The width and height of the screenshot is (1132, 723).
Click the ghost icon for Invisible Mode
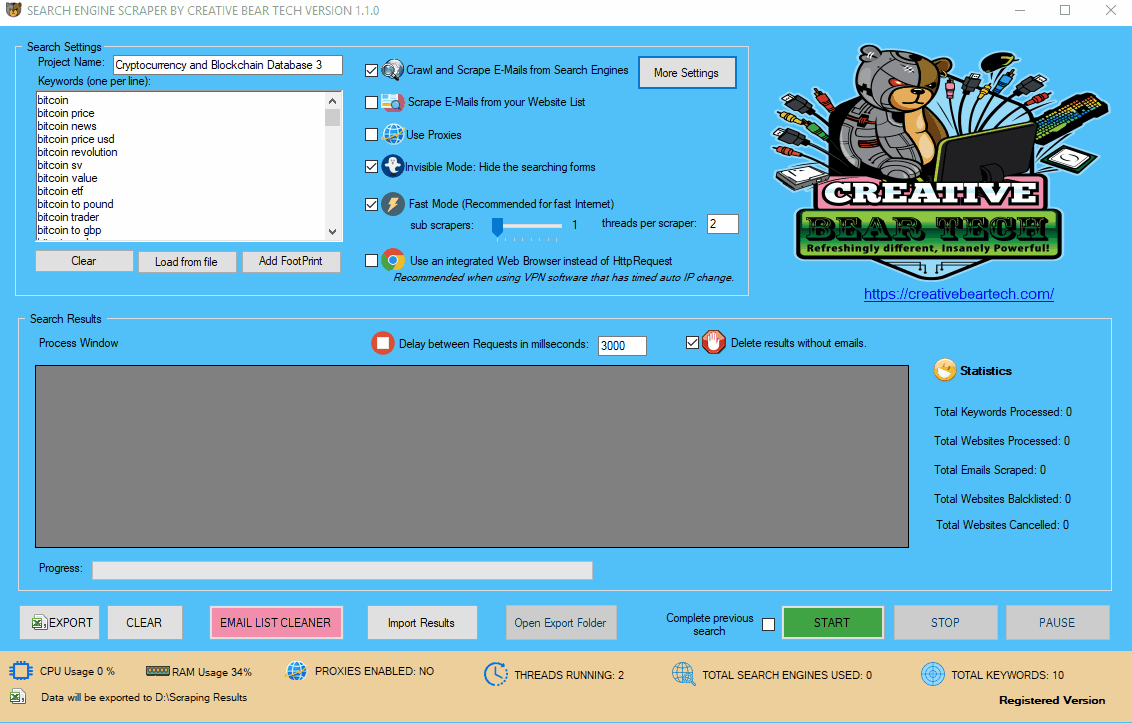click(x=392, y=166)
